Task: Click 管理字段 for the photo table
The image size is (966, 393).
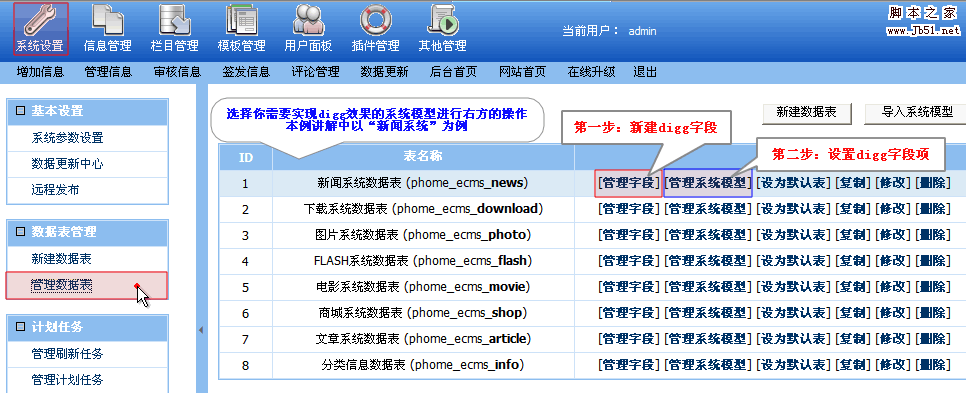Action: click(628, 235)
